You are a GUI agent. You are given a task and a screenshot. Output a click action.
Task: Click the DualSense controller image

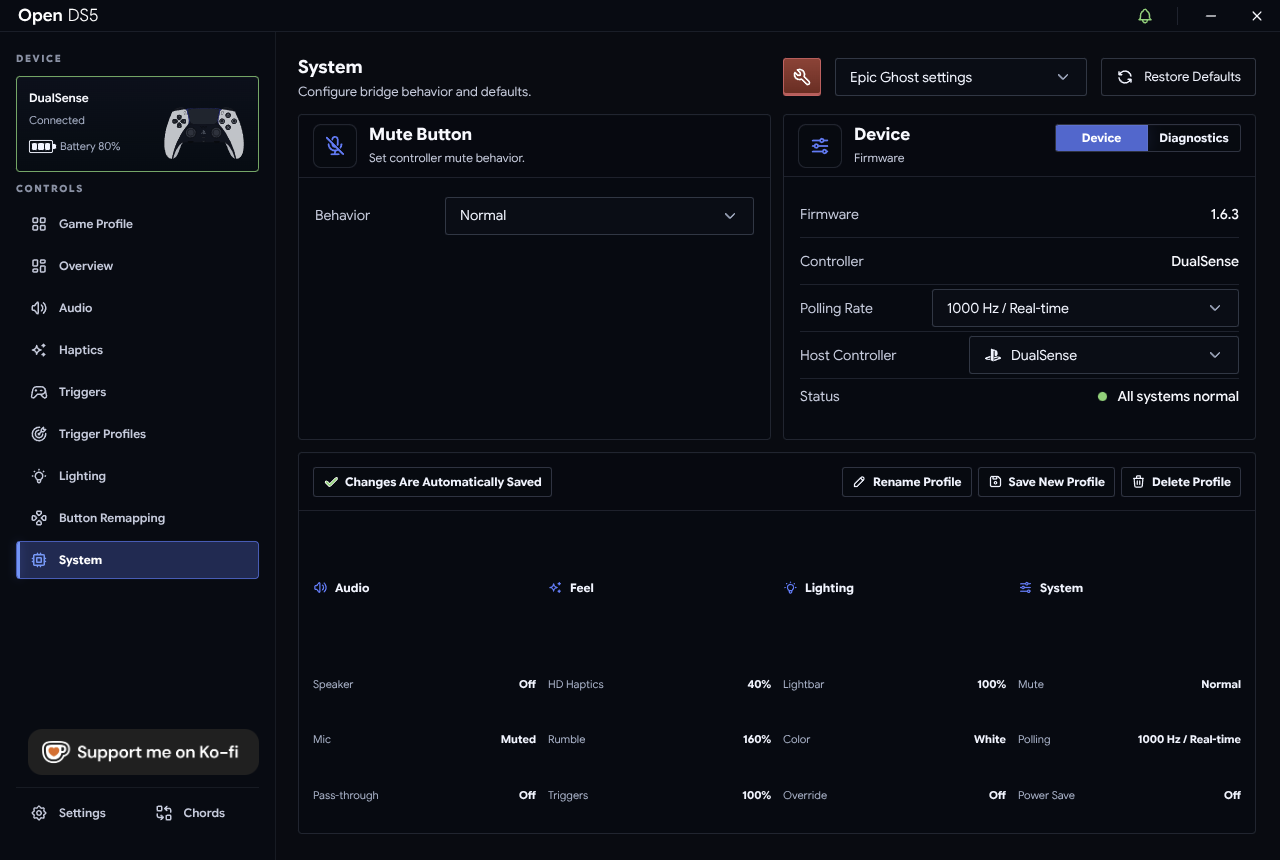click(204, 132)
